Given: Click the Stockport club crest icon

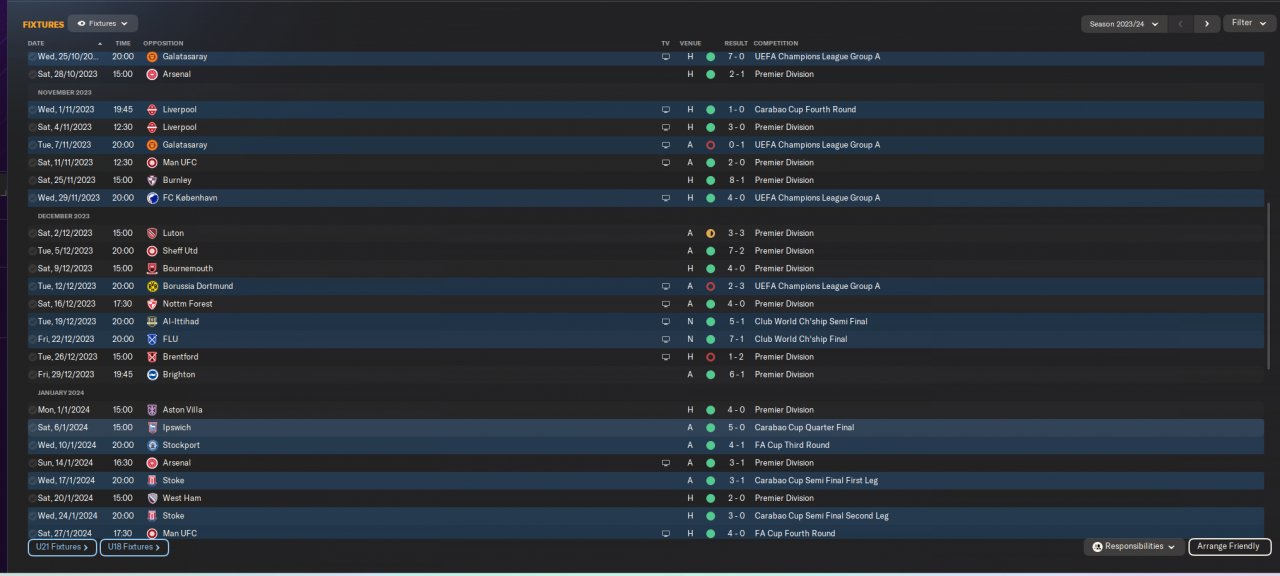Looking at the screenshot, I should click(x=152, y=445).
